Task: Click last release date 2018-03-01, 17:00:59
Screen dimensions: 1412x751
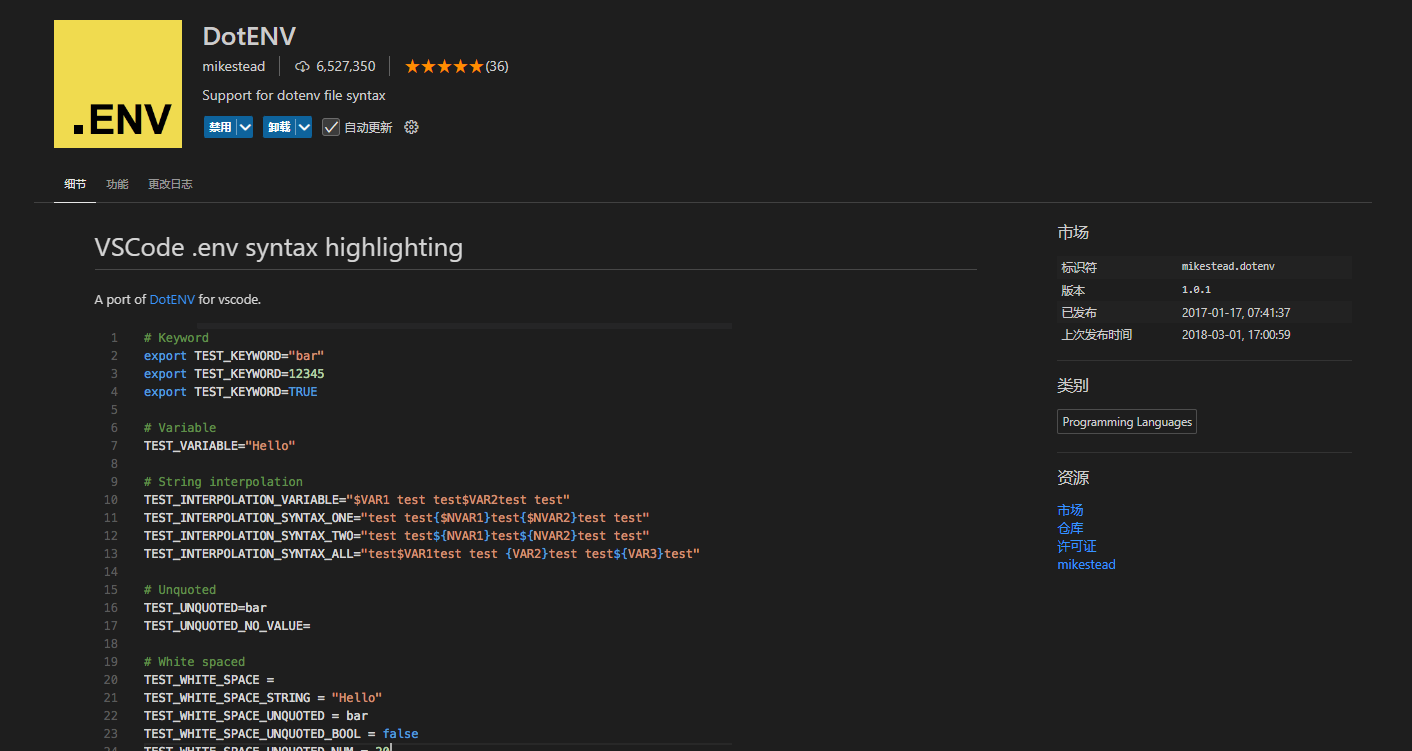Action: [x=1236, y=335]
